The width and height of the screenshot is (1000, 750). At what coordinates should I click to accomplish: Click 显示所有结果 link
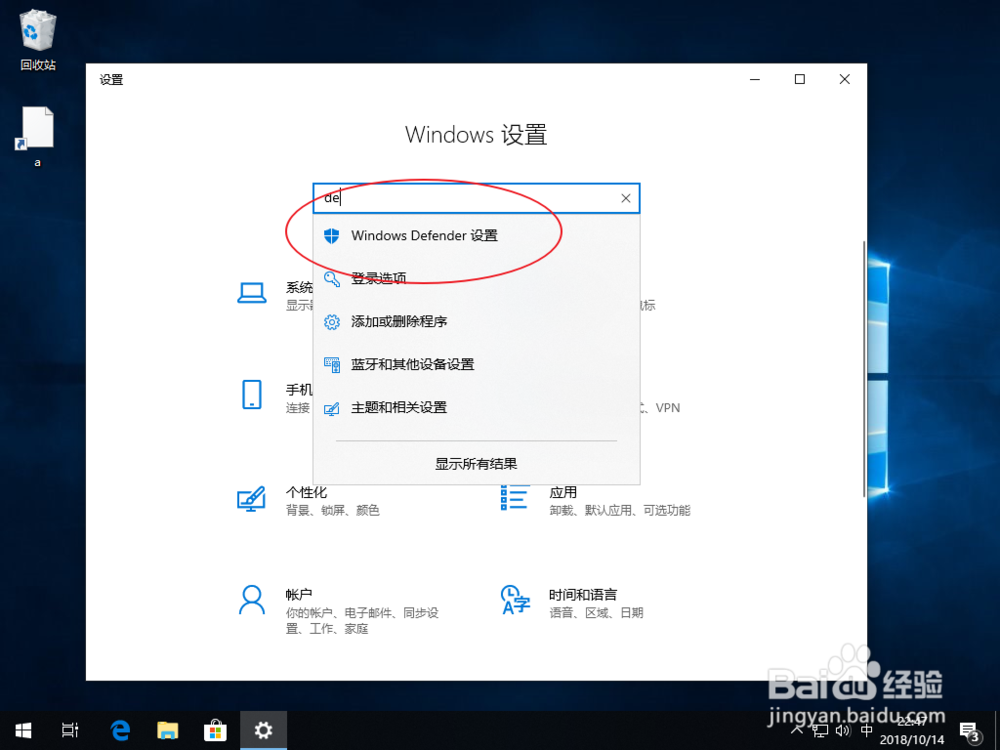[476, 464]
